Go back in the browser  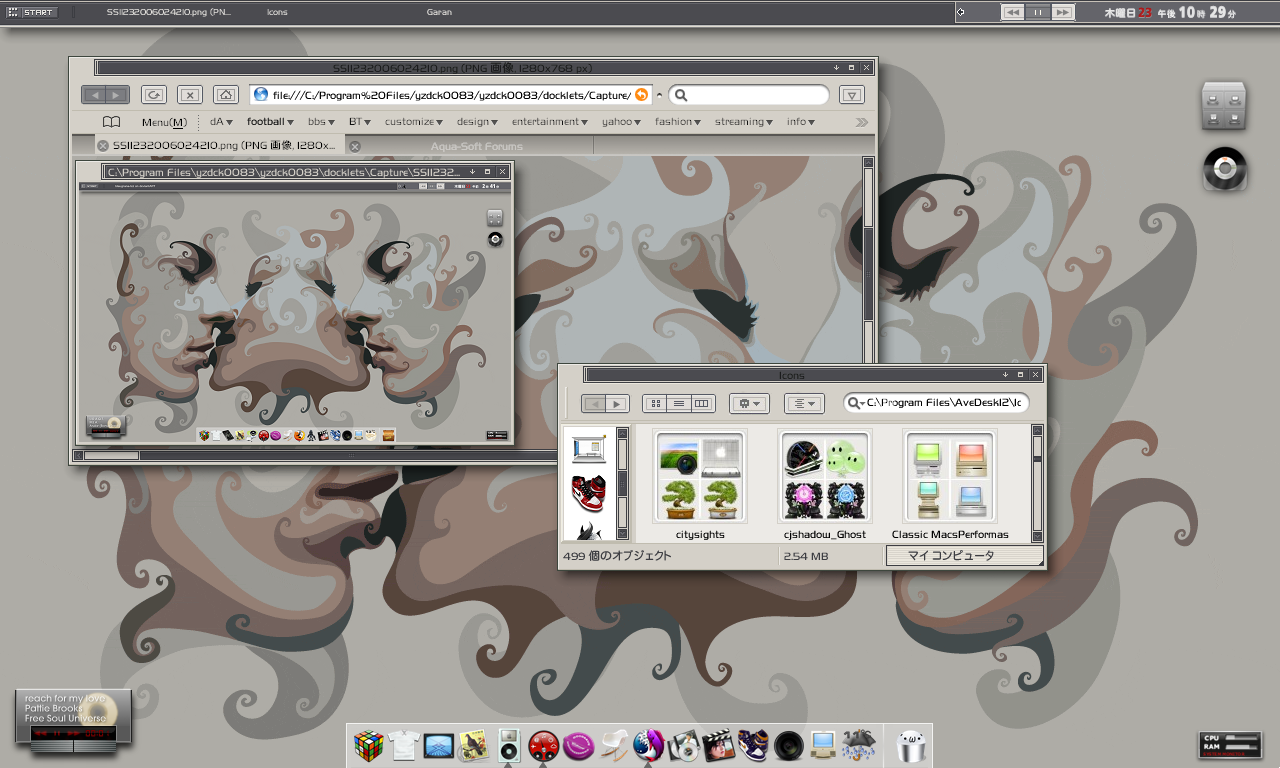pyautogui.click(x=92, y=95)
